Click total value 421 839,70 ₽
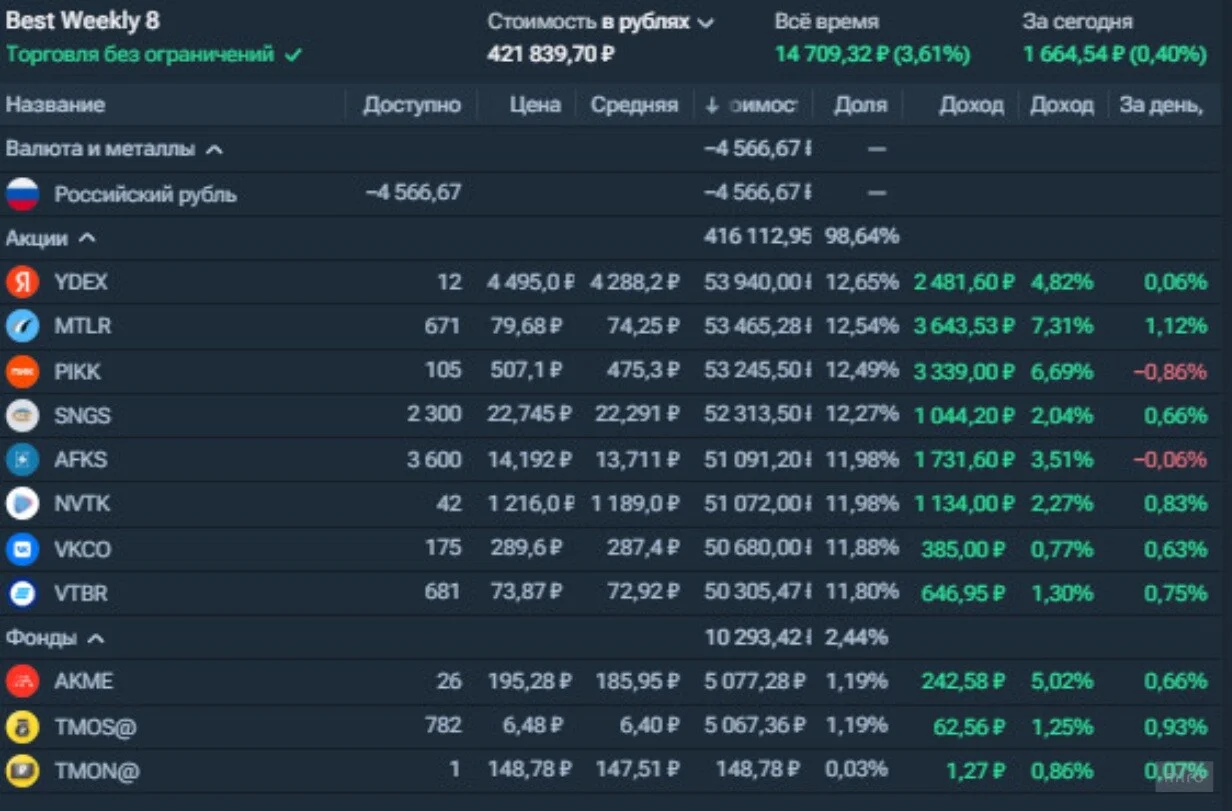This screenshot has height=811, width=1232. pos(551,54)
